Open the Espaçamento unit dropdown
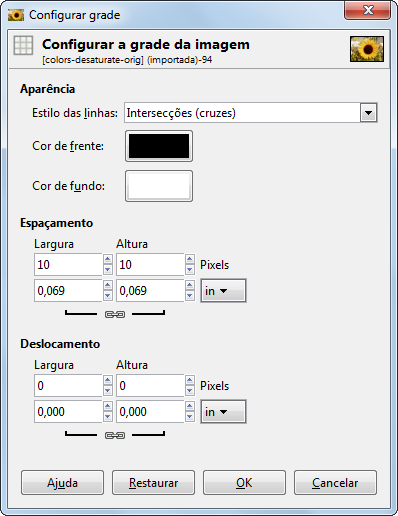This screenshot has height=516, width=398. [223, 291]
